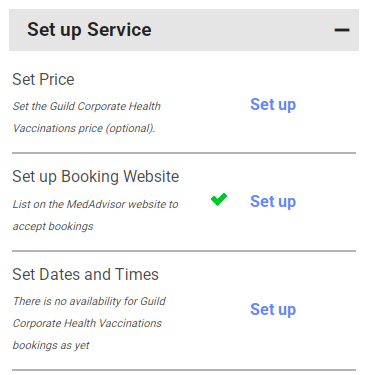Image resolution: width=368 pixels, height=375 pixels.
Task: Click the divider line below Booking Website section
Action: pyautogui.click(x=184, y=251)
